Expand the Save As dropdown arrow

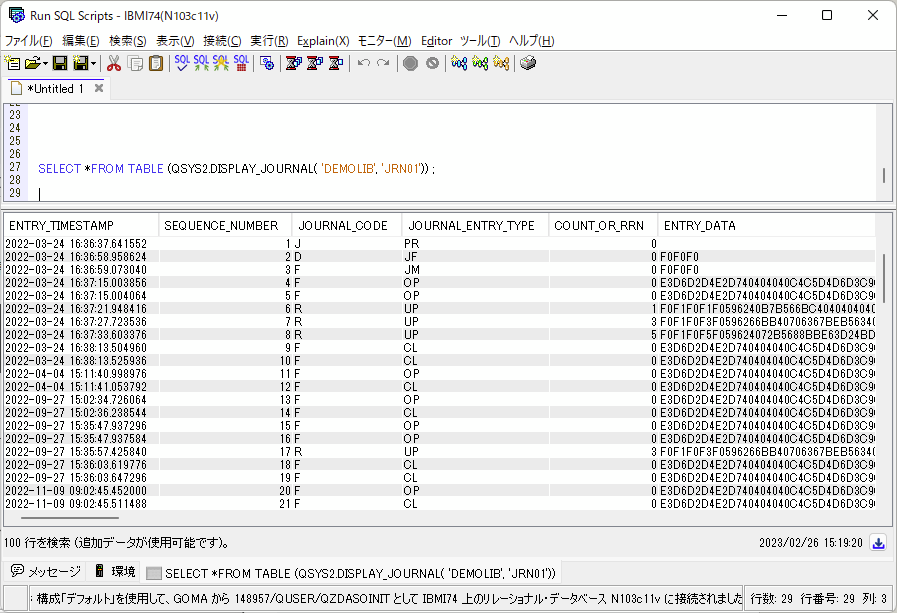point(93,63)
